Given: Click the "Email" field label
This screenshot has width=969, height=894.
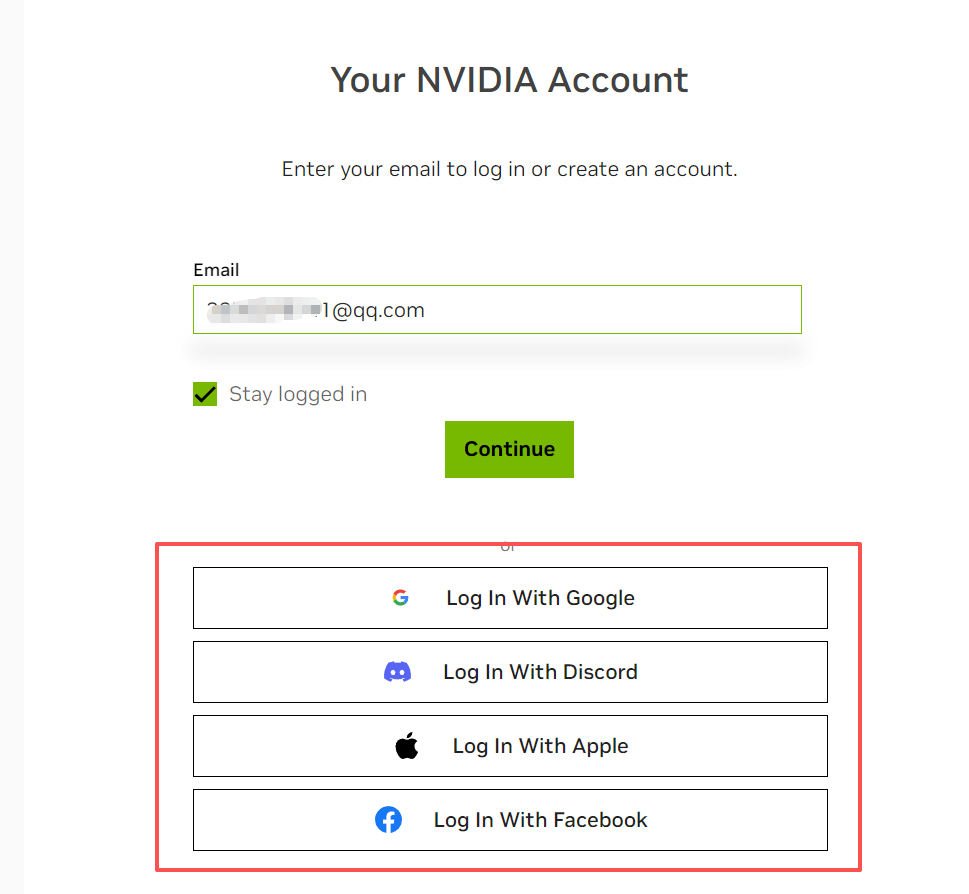Looking at the screenshot, I should (x=216, y=270).
